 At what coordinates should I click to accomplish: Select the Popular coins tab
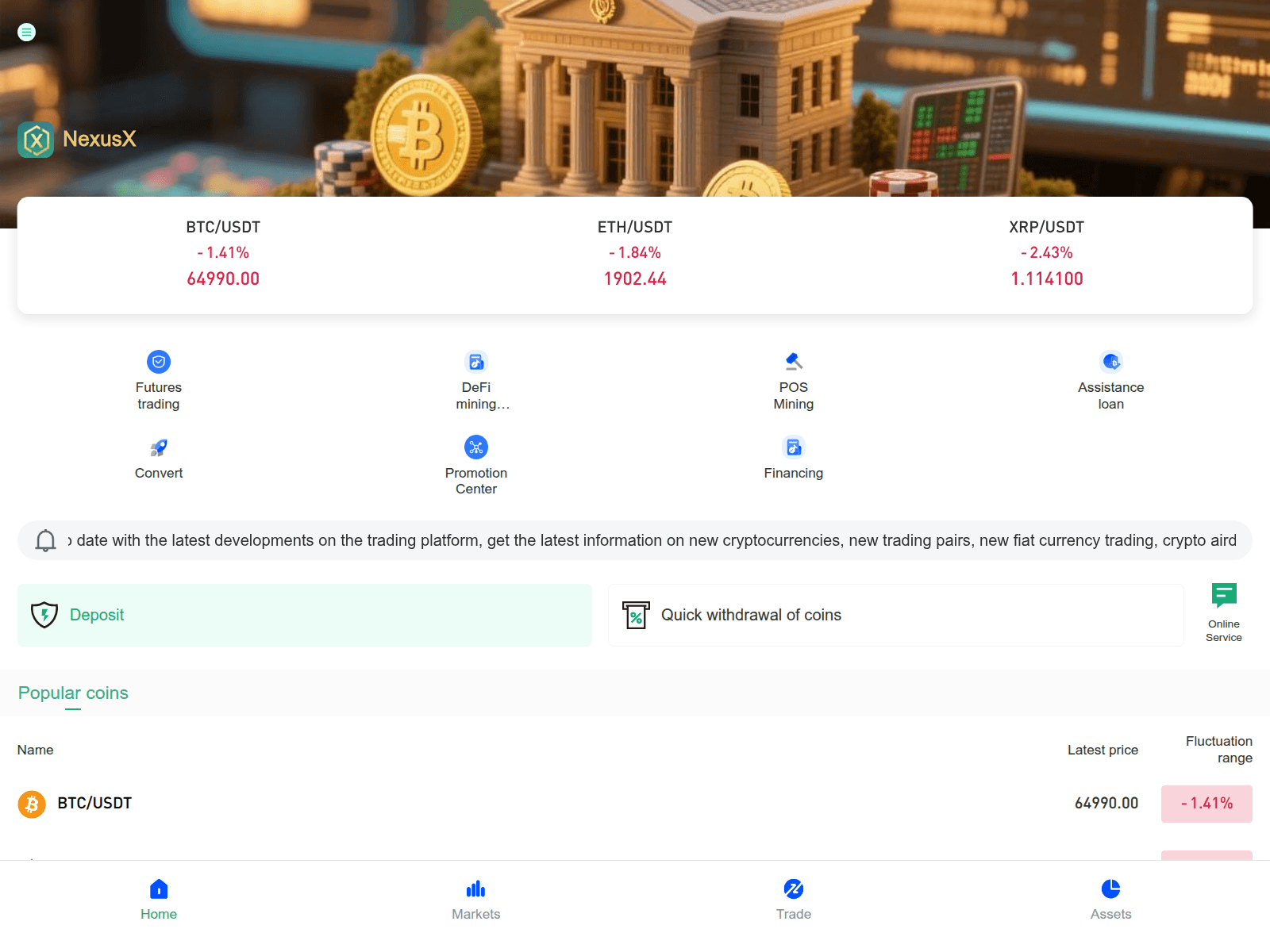click(x=73, y=693)
